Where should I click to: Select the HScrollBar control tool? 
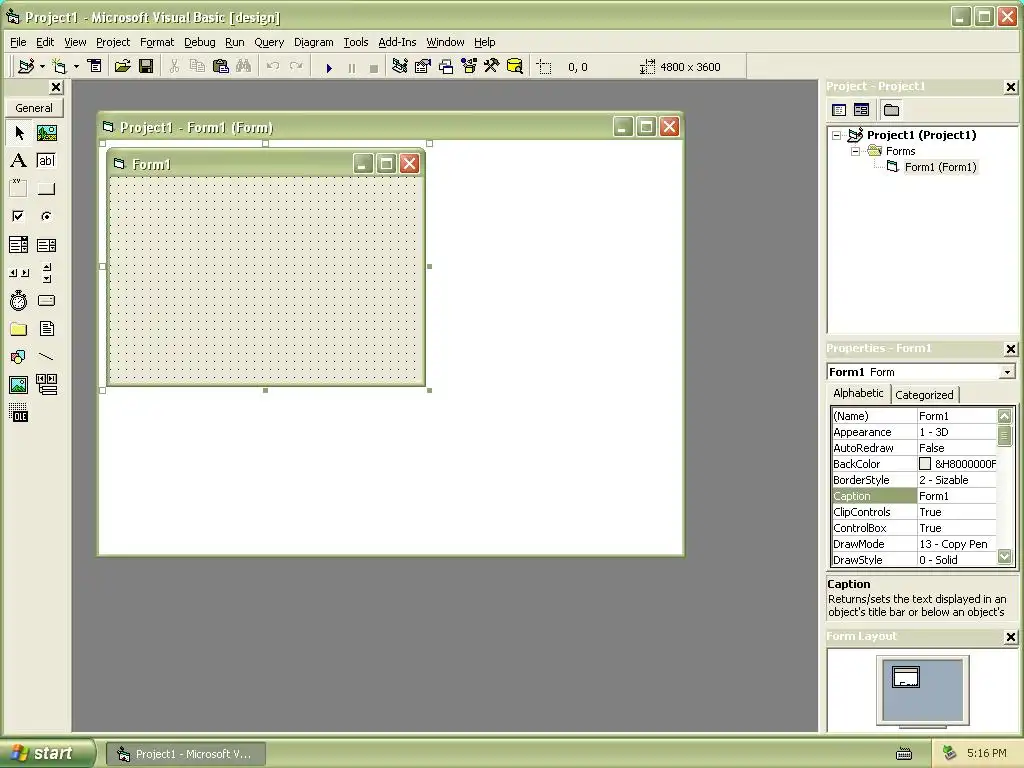coord(19,273)
